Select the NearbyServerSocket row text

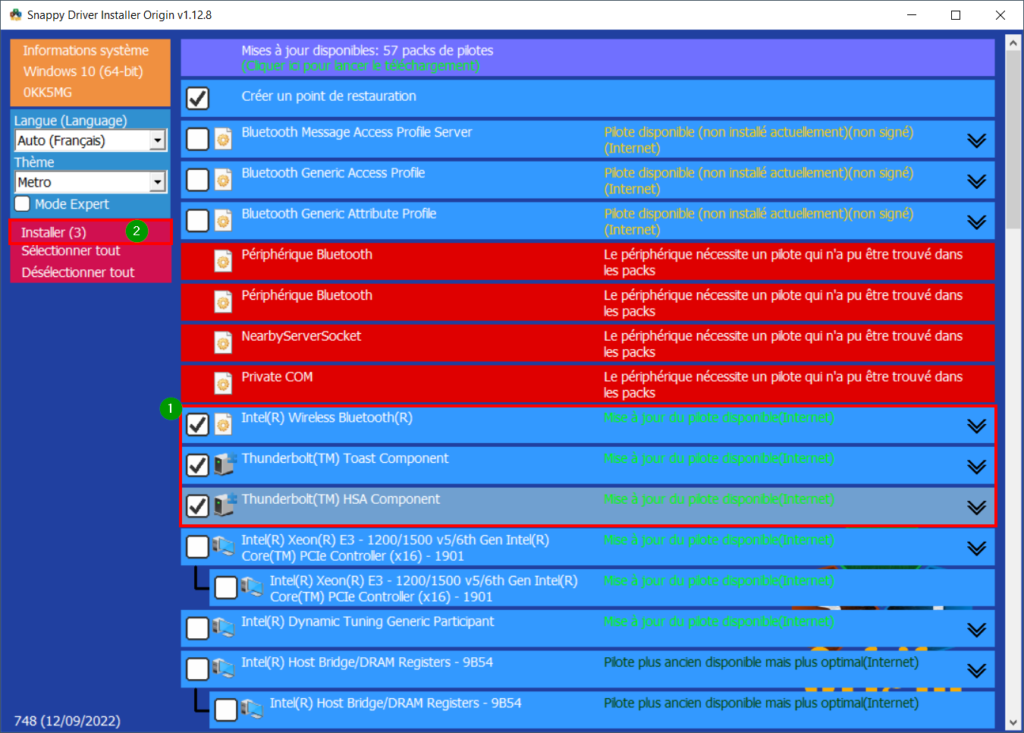(301, 336)
